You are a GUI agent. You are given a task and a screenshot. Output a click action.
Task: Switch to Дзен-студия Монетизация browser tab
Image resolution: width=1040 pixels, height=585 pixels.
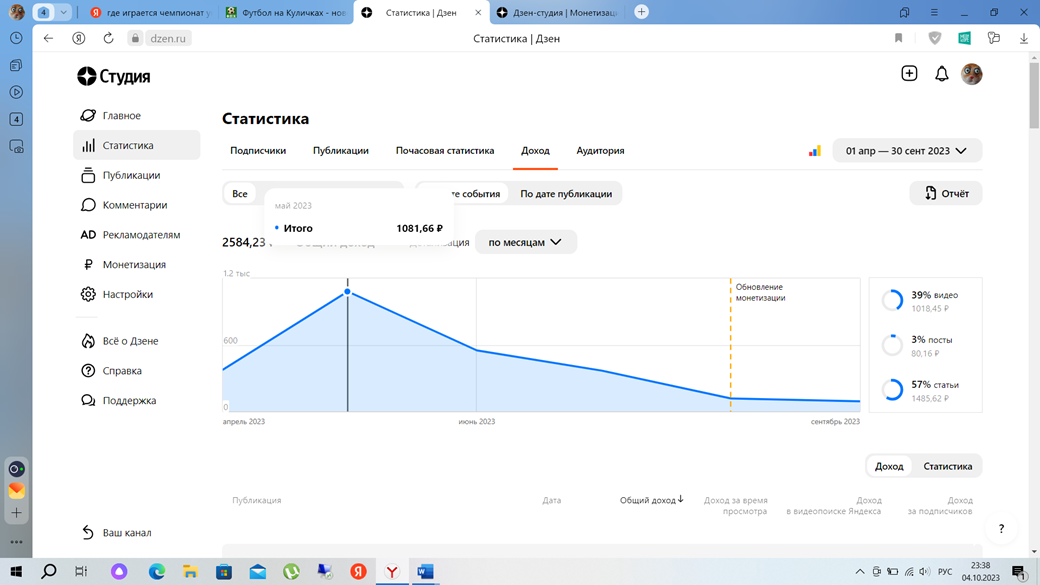pyautogui.click(x=557, y=13)
